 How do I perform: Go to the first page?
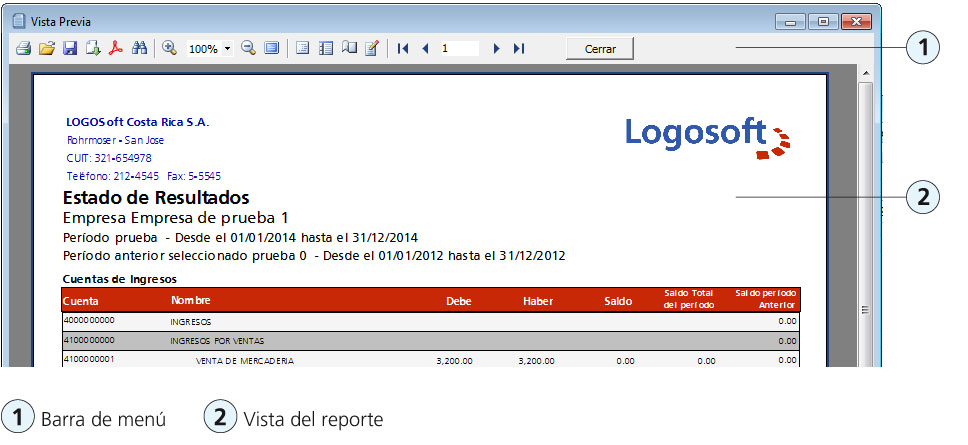403,48
